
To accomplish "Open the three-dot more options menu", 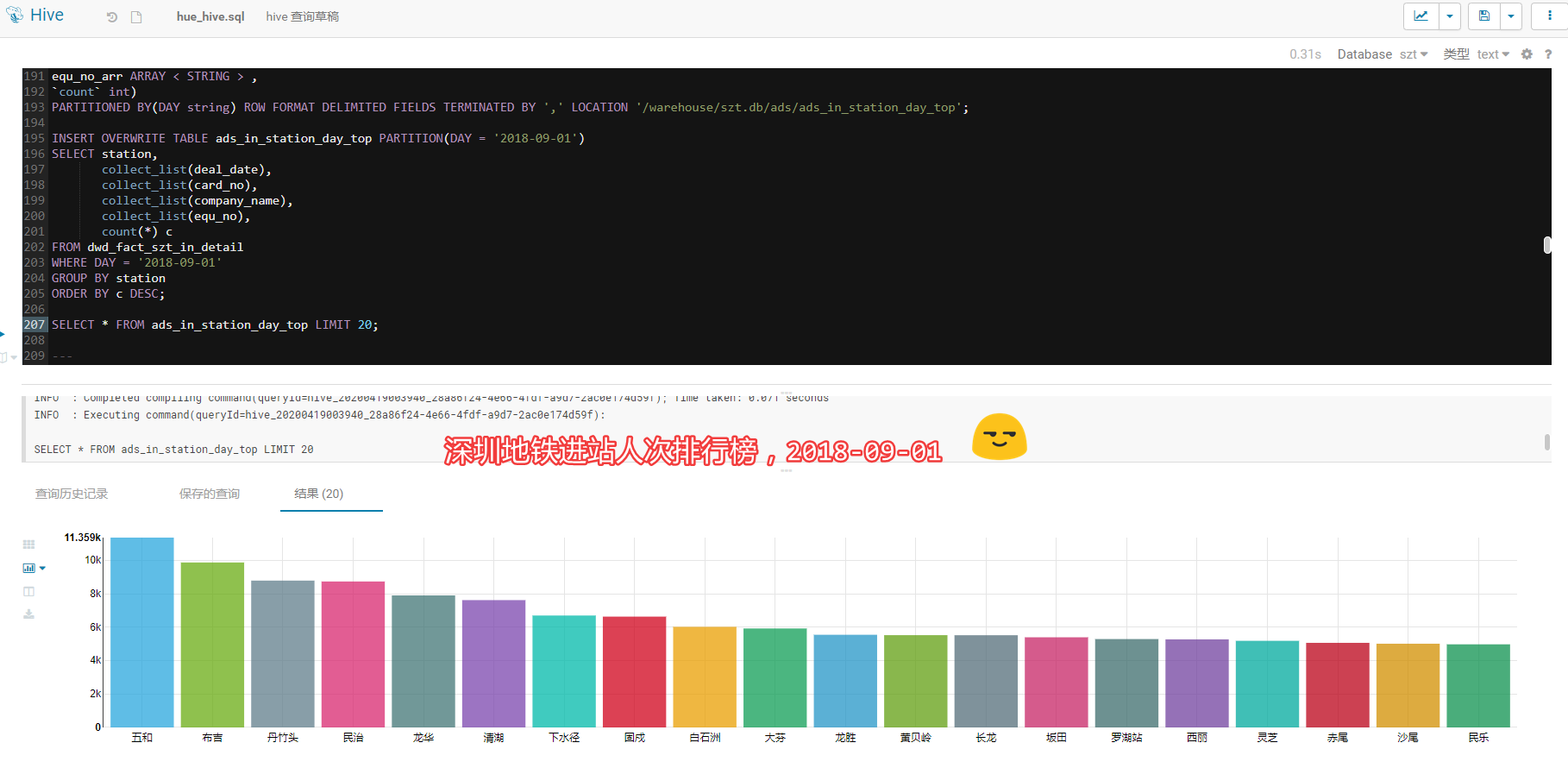I will pyautogui.click(x=1549, y=16).
